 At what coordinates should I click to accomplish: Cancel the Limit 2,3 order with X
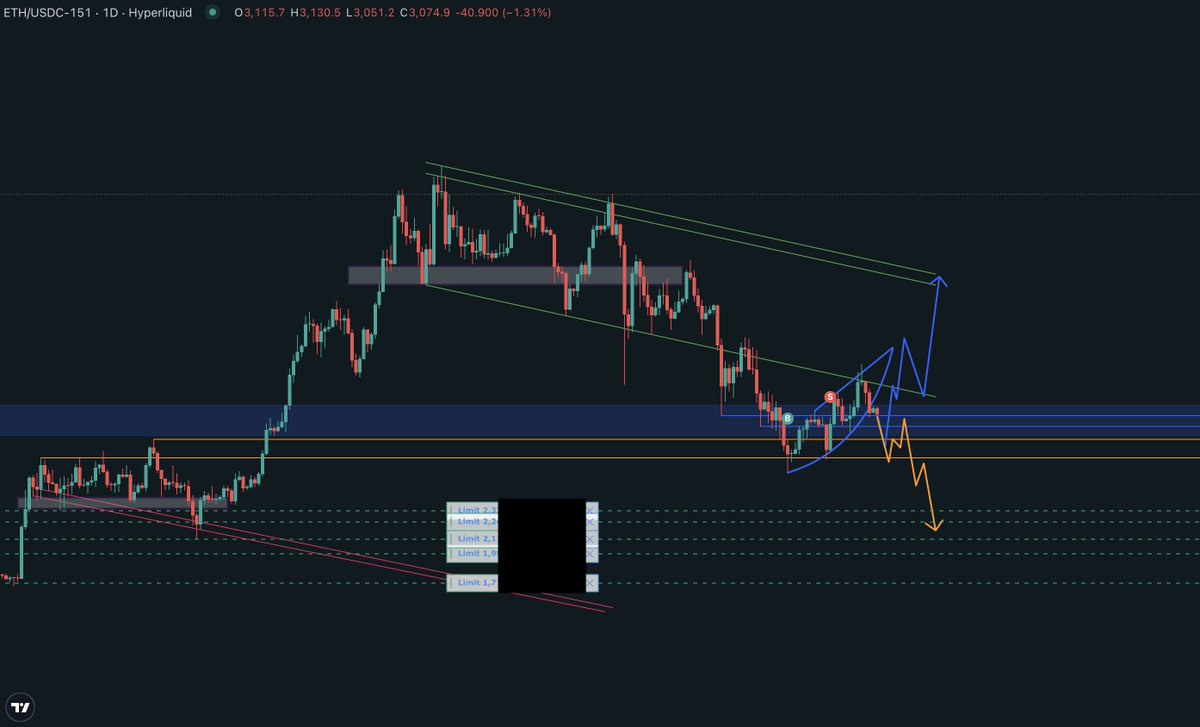[x=591, y=510]
